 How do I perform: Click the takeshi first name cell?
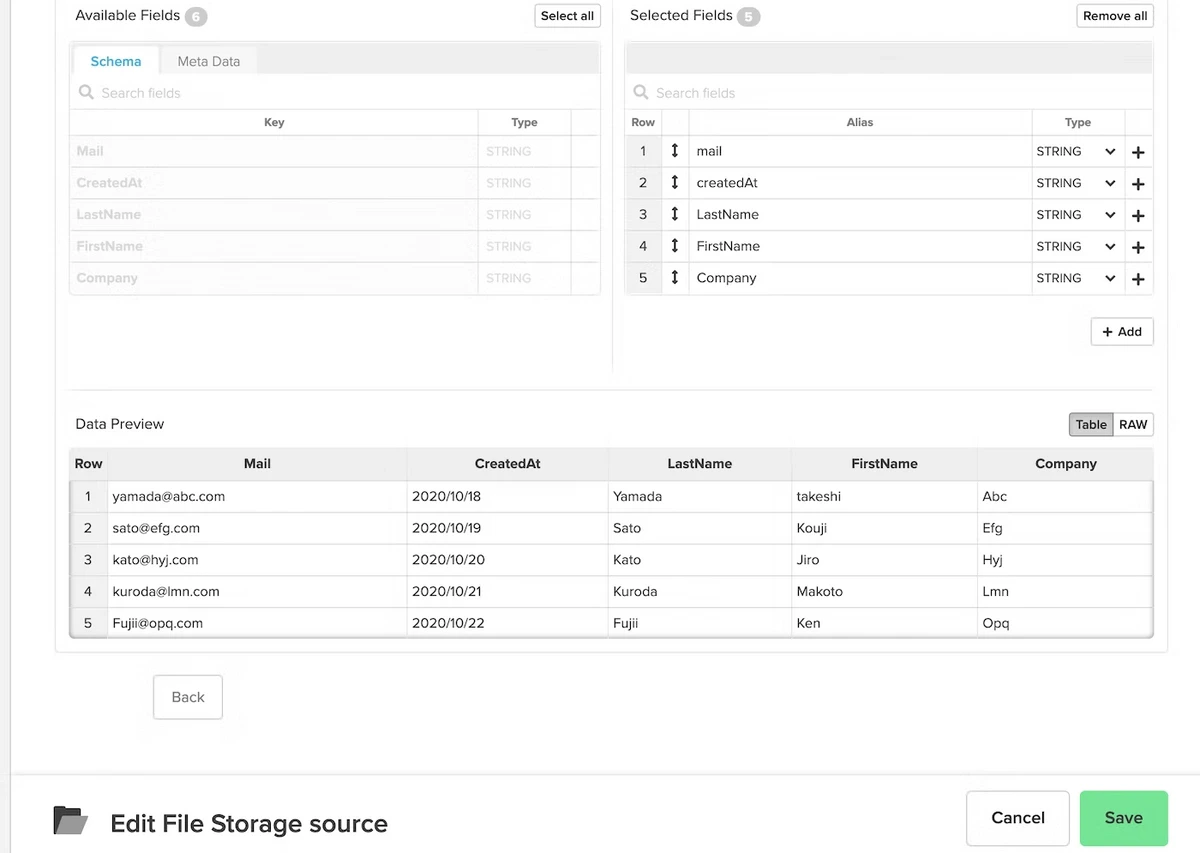click(x=884, y=496)
